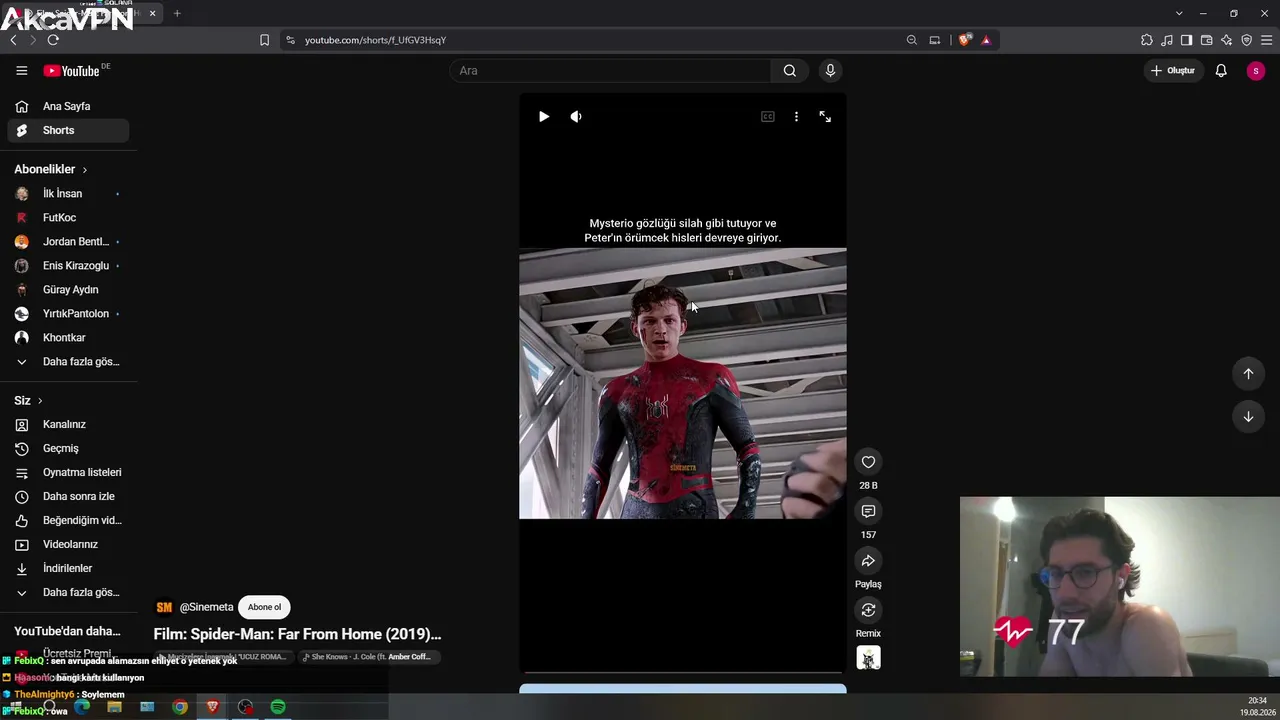The height and width of the screenshot is (720, 1280).
Task: Open İndirilenler downloads
Action: coord(68,569)
